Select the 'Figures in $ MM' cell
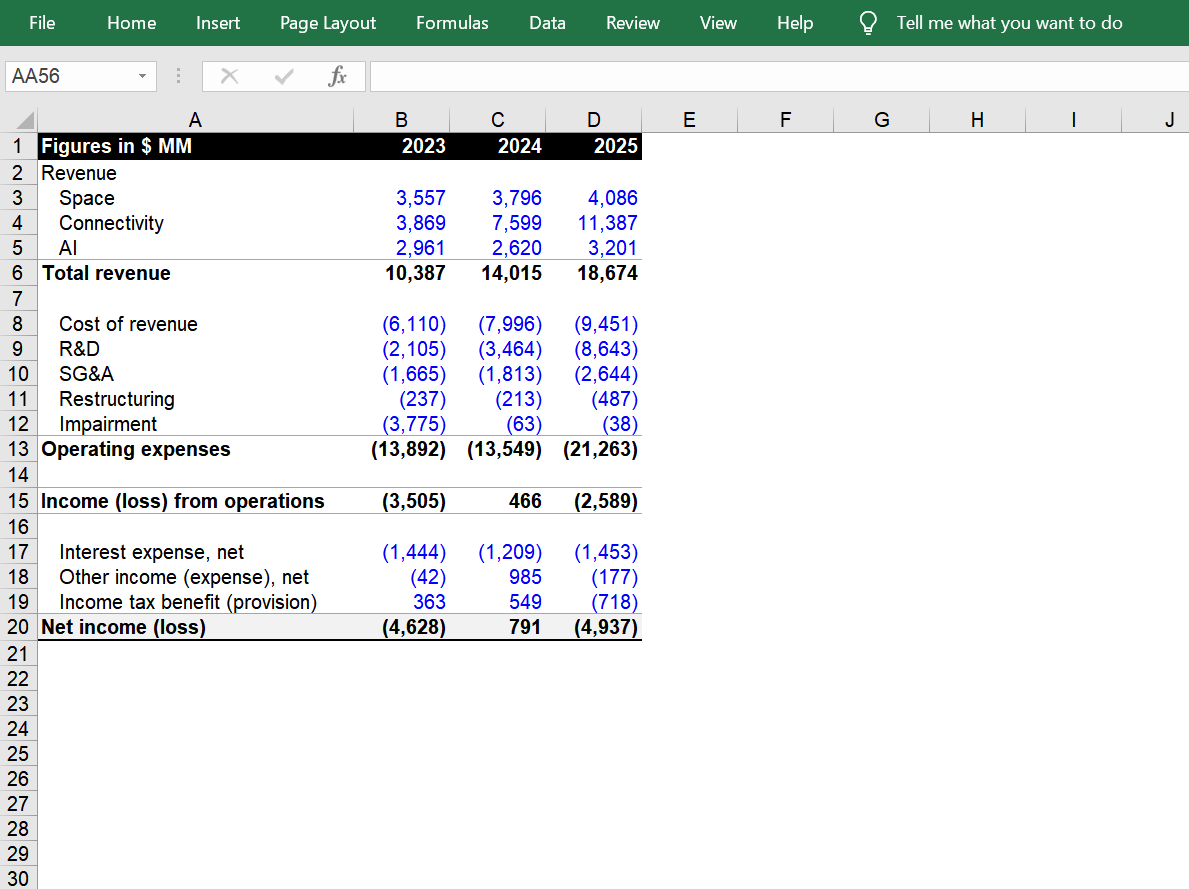This screenshot has width=1189, height=889. click(x=196, y=146)
